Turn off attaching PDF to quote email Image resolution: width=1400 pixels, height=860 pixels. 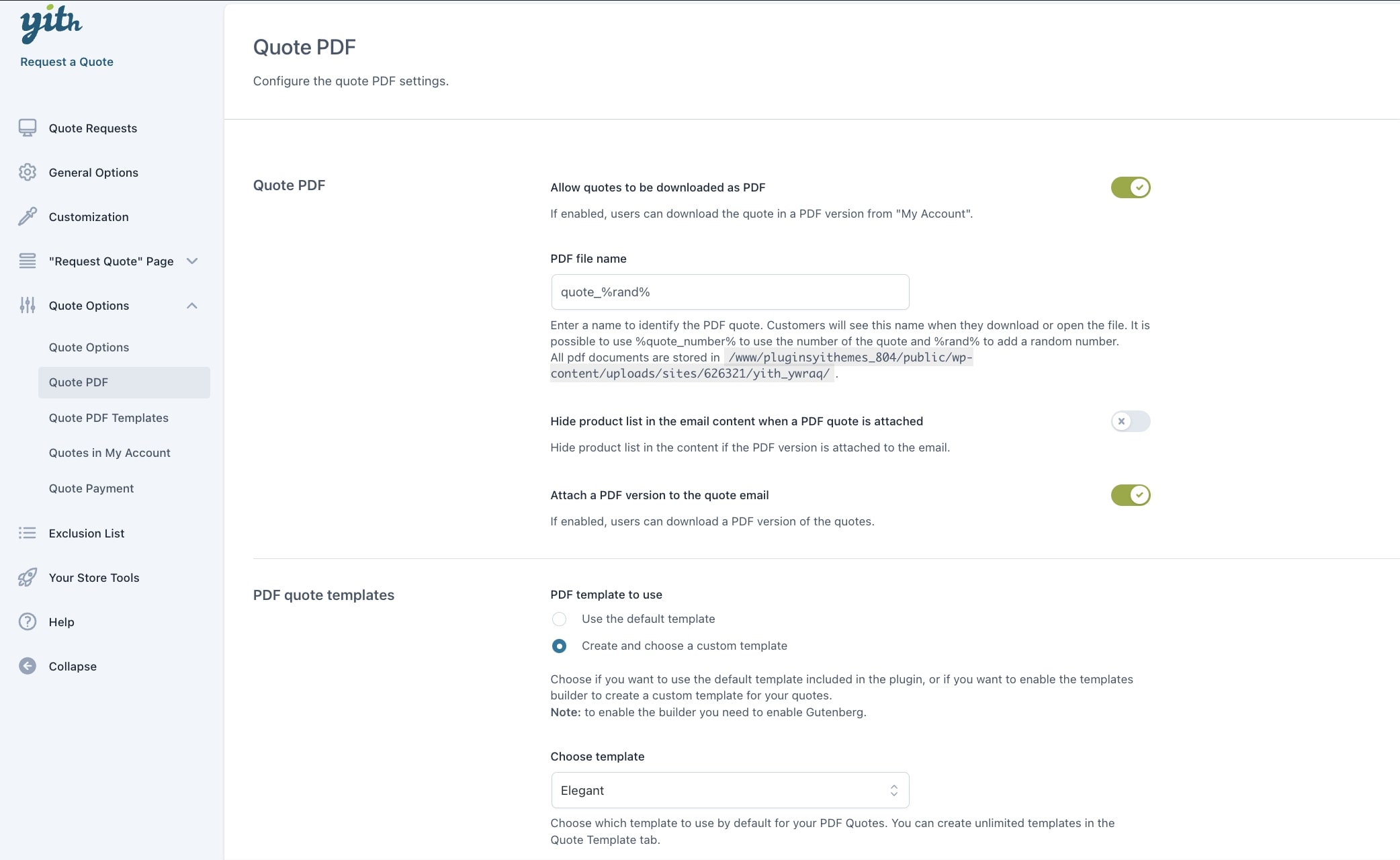point(1130,495)
